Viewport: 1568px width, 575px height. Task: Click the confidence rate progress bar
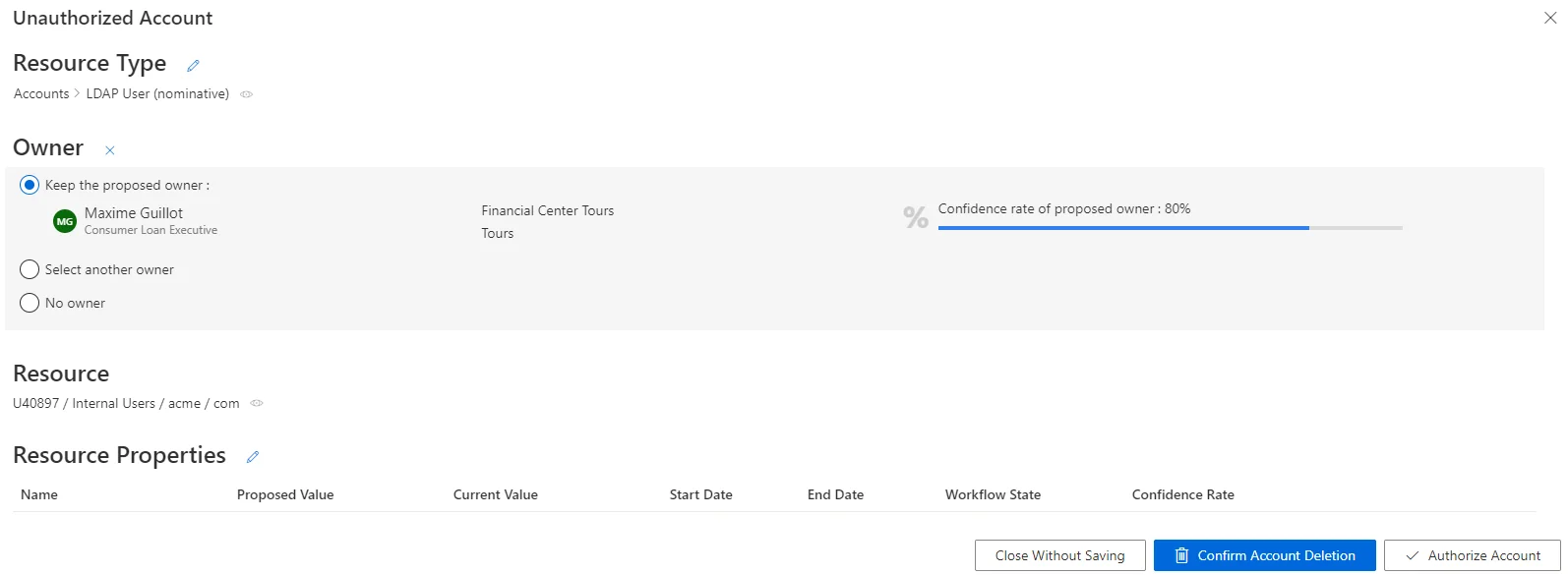[1171, 228]
